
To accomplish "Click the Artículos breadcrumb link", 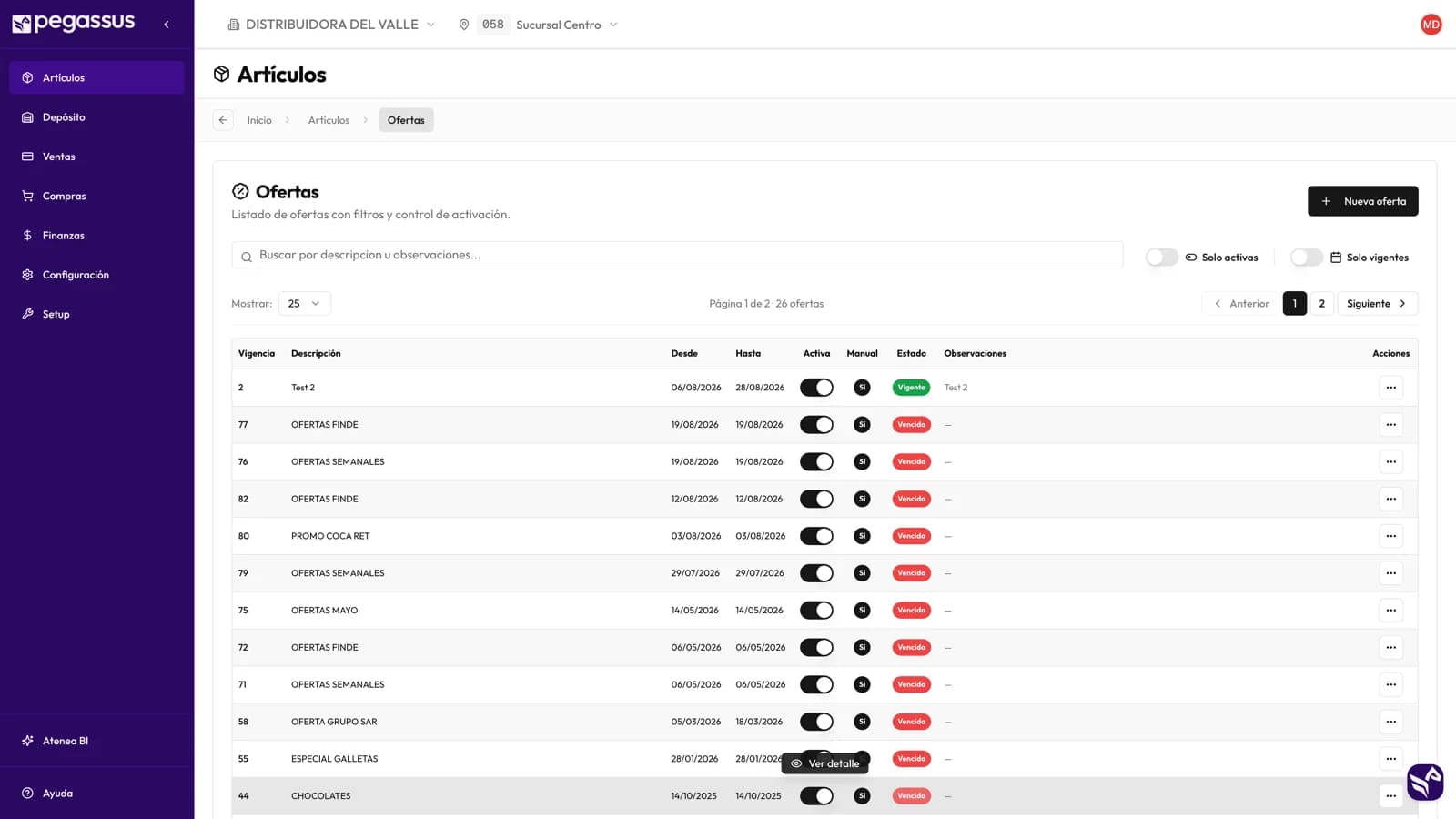I will 329,120.
